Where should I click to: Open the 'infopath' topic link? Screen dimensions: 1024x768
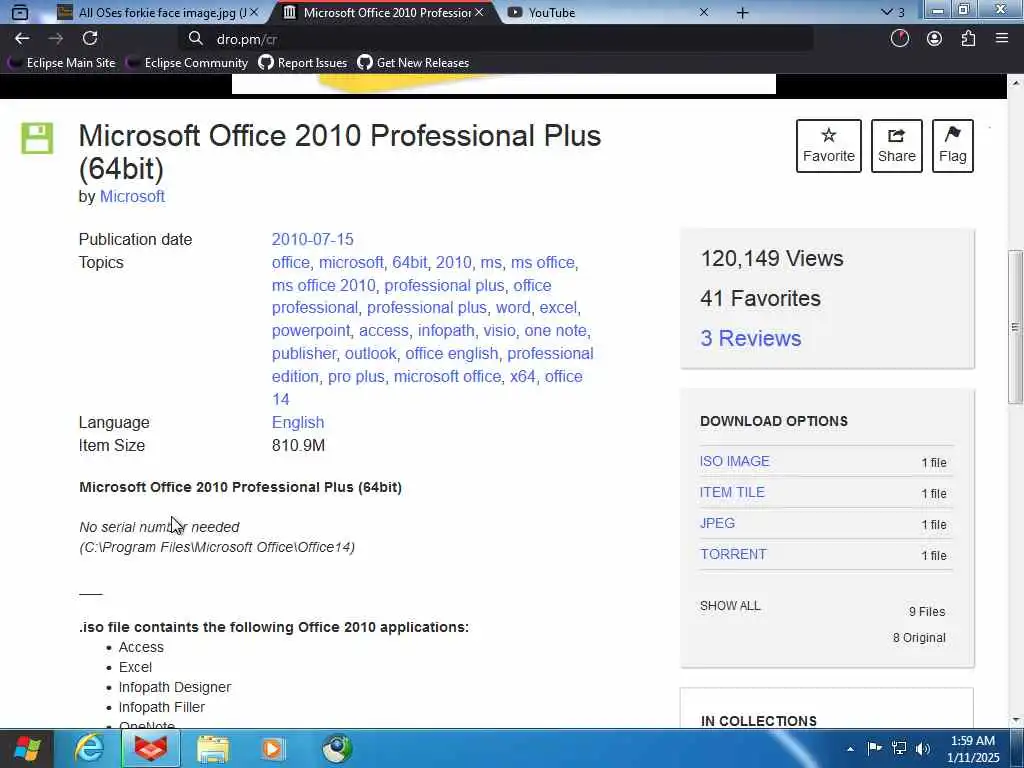[x=446, y=330]
